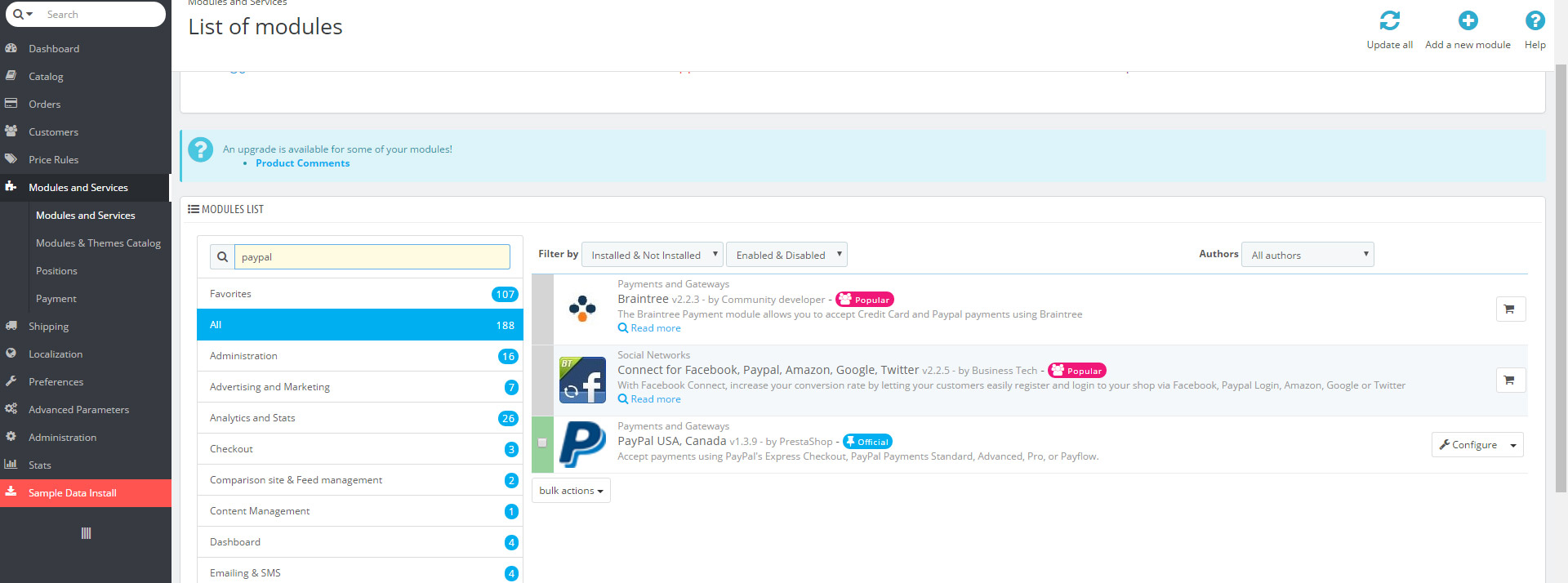Click the Popular badge on Braintree

[865, 300]
